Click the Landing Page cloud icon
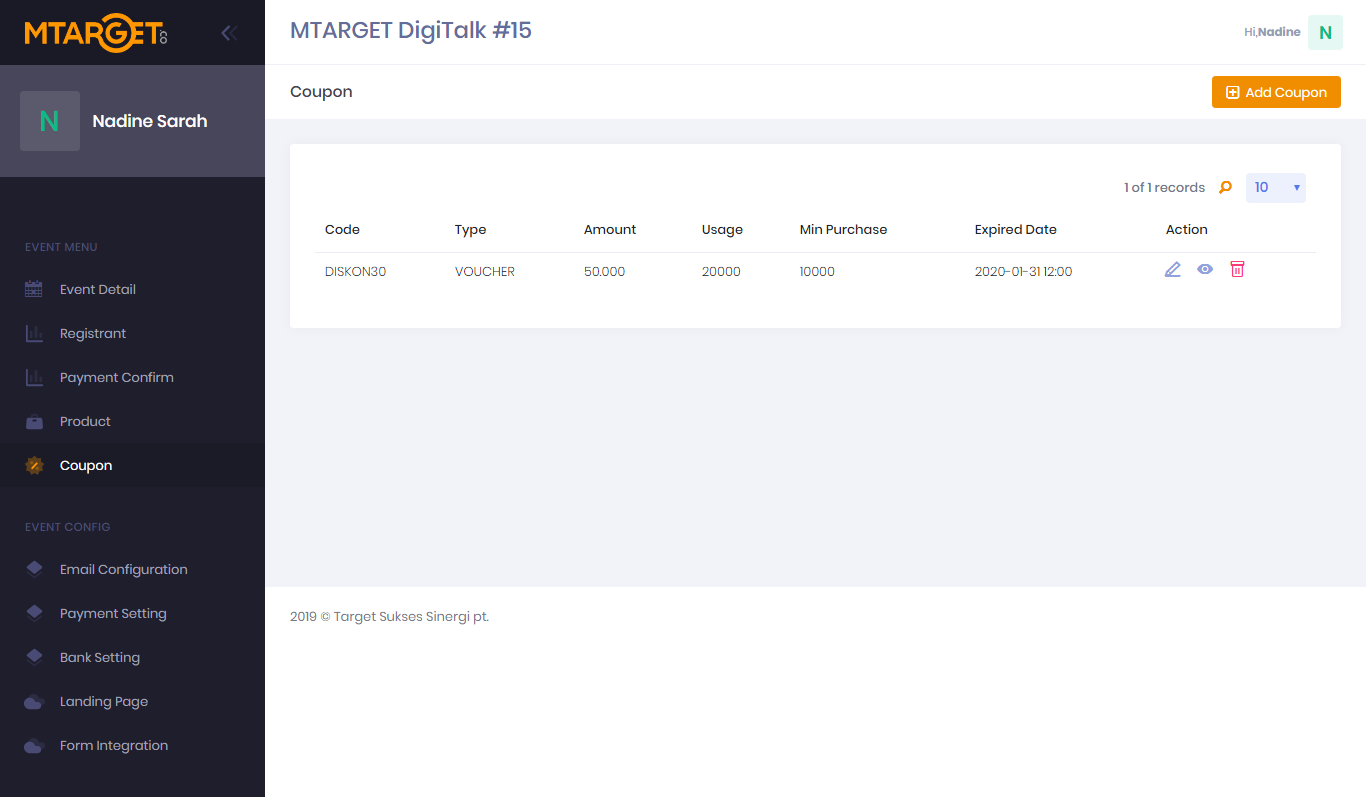The width and height of the screenshot is (1366, 797). click(x=34, y=702)
